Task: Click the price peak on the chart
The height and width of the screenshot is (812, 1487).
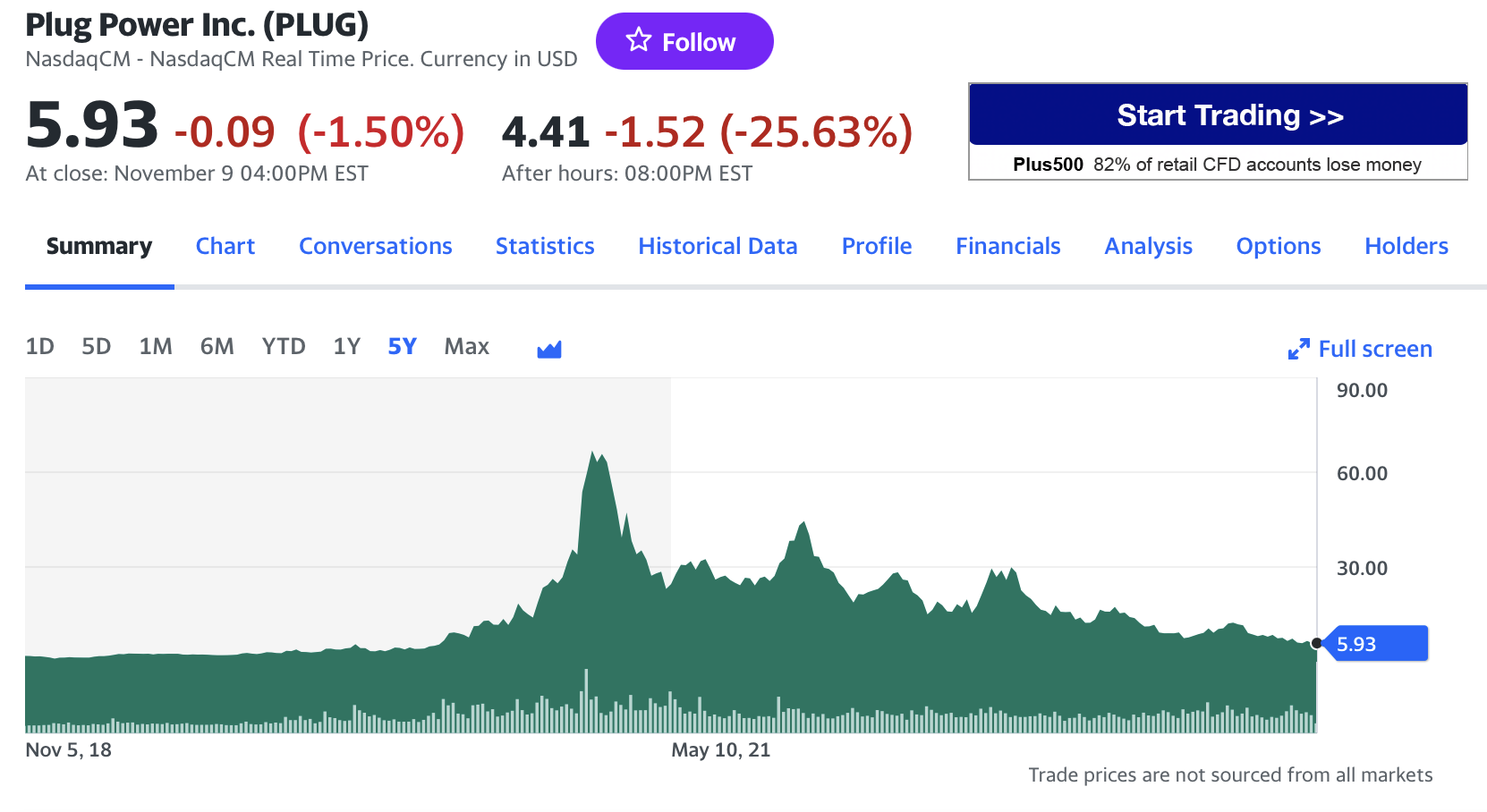Action: point(593,453)
